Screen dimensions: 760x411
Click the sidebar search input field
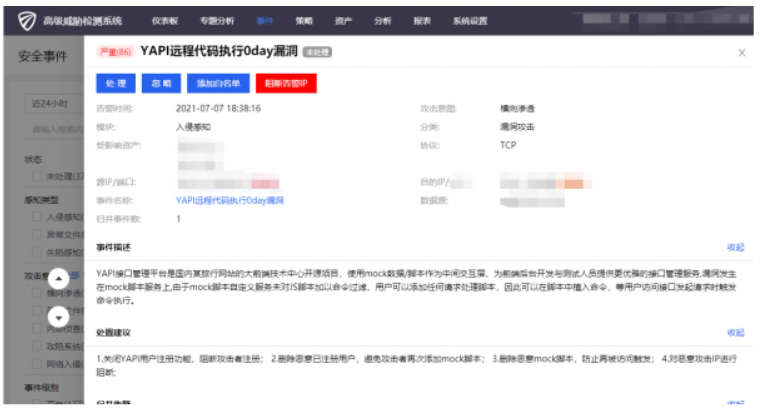(x=54, y=129)
